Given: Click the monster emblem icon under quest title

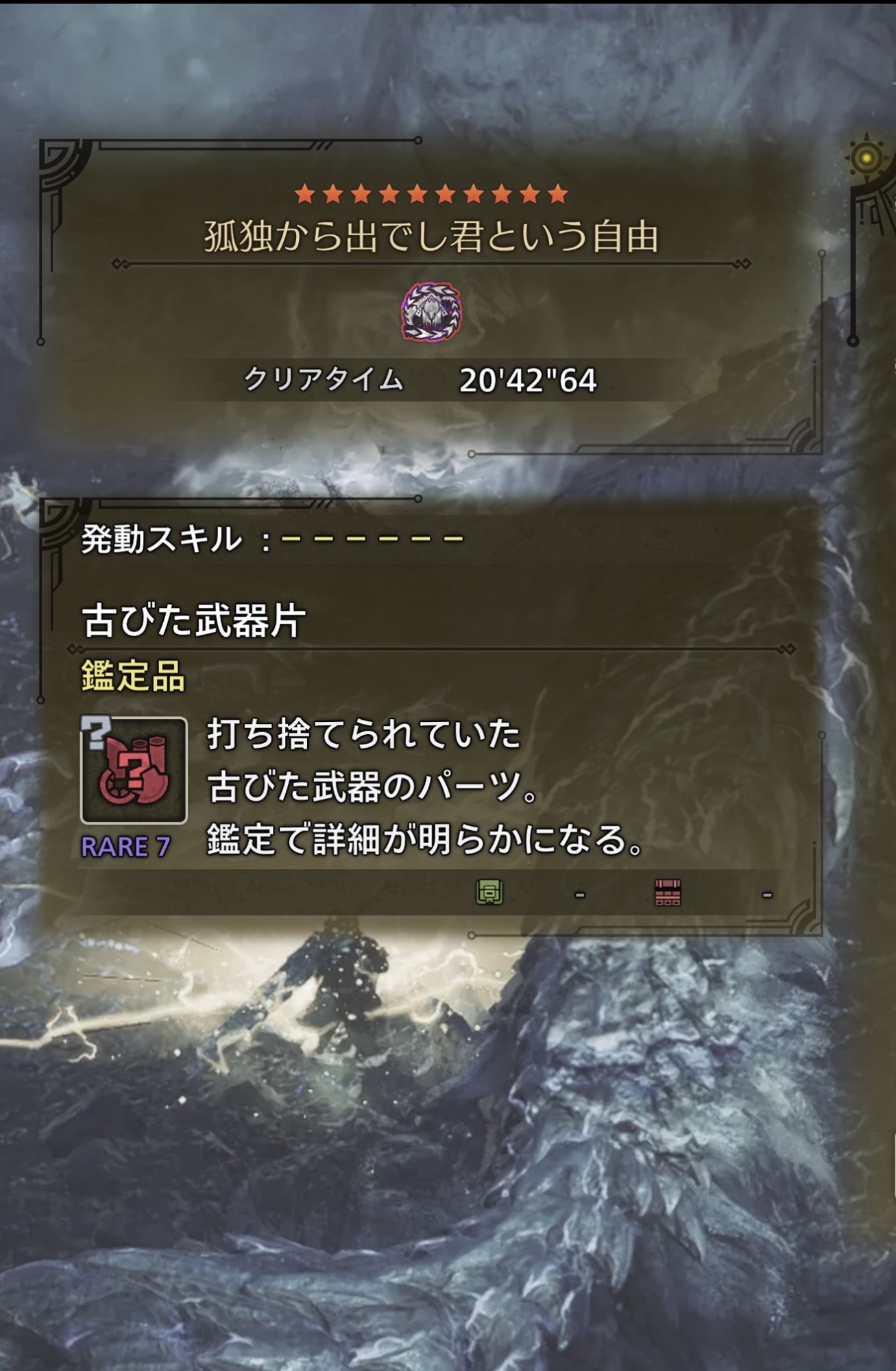Looking at the screenshot, I should [431, 312].
